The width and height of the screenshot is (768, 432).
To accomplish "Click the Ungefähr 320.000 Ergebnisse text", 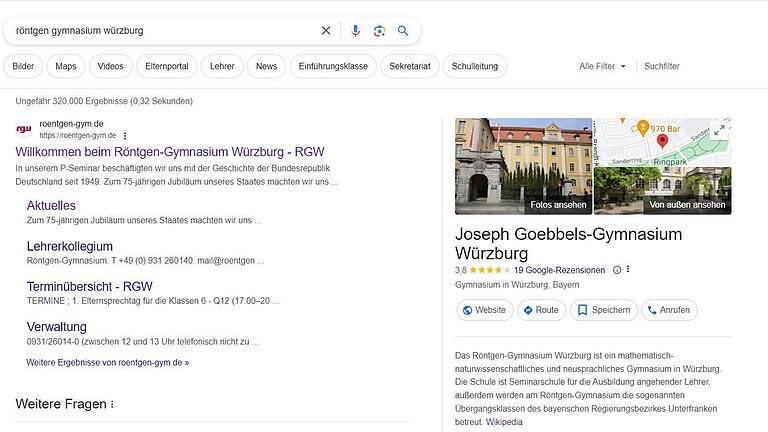I will (x=104, y=101).
